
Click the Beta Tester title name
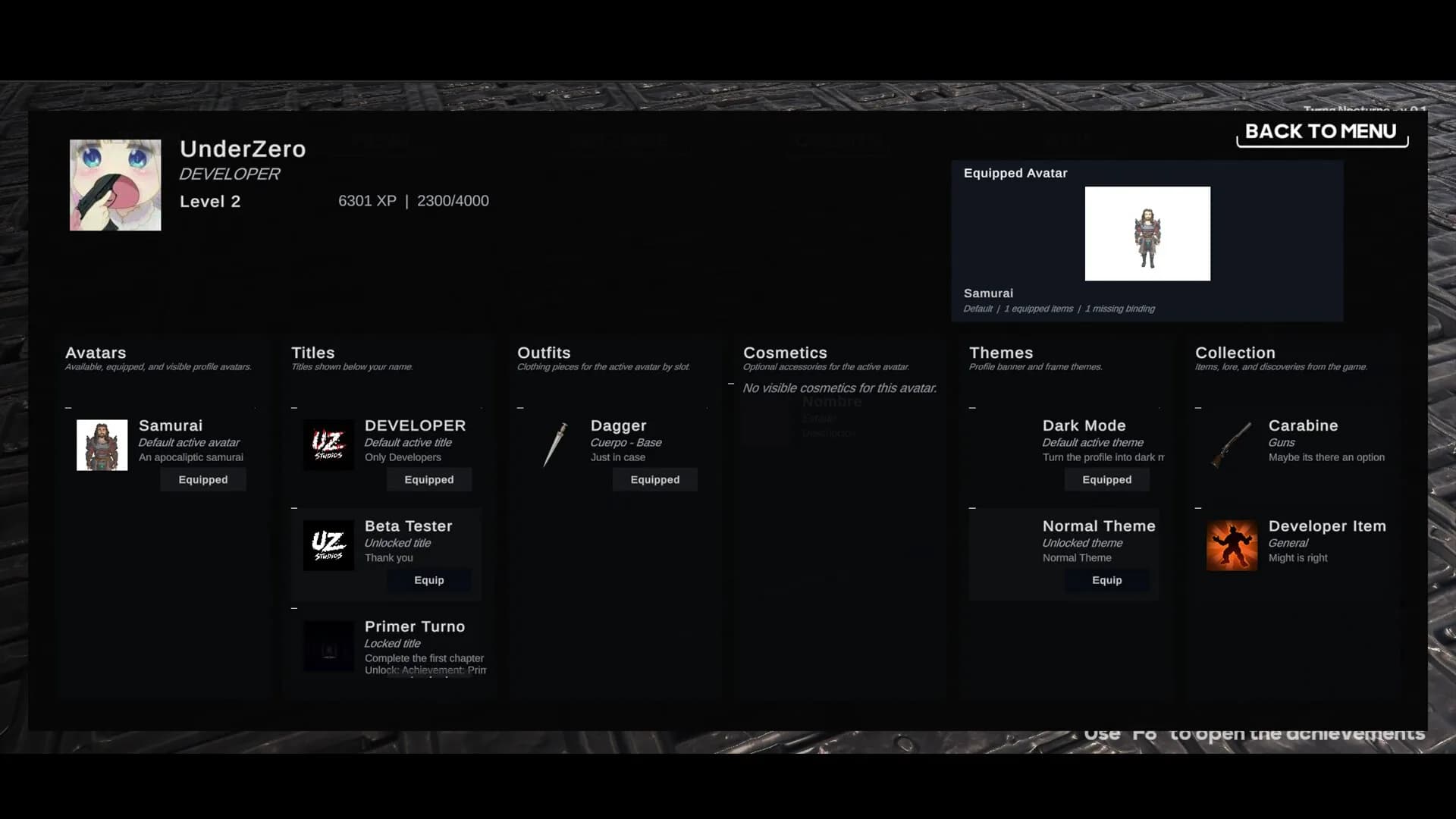409,526
